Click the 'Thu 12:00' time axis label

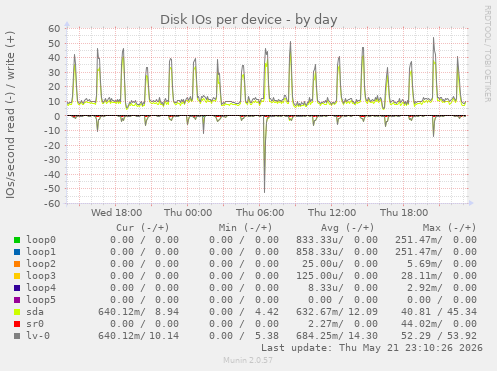click(332, 213)
